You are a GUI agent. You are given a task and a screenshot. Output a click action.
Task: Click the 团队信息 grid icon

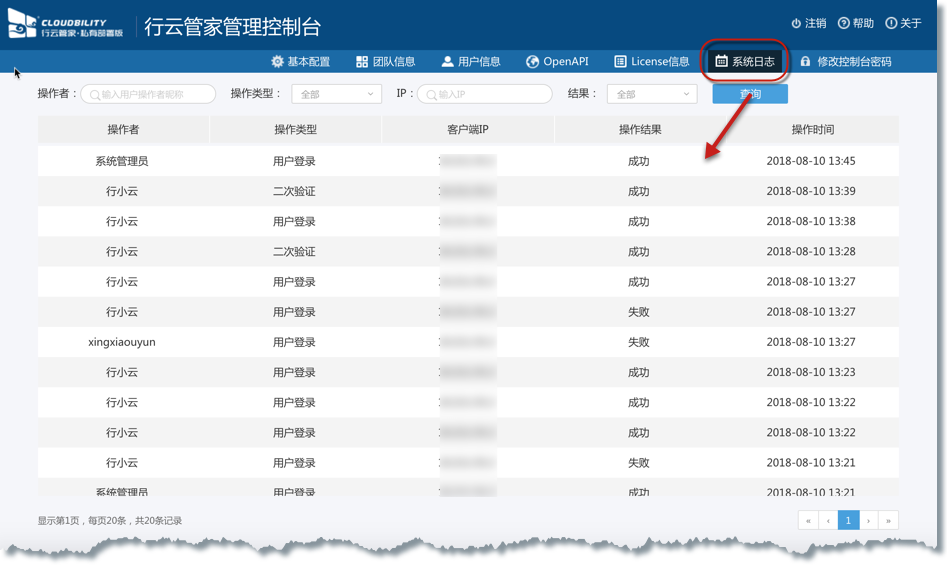[x=362, y=62]
